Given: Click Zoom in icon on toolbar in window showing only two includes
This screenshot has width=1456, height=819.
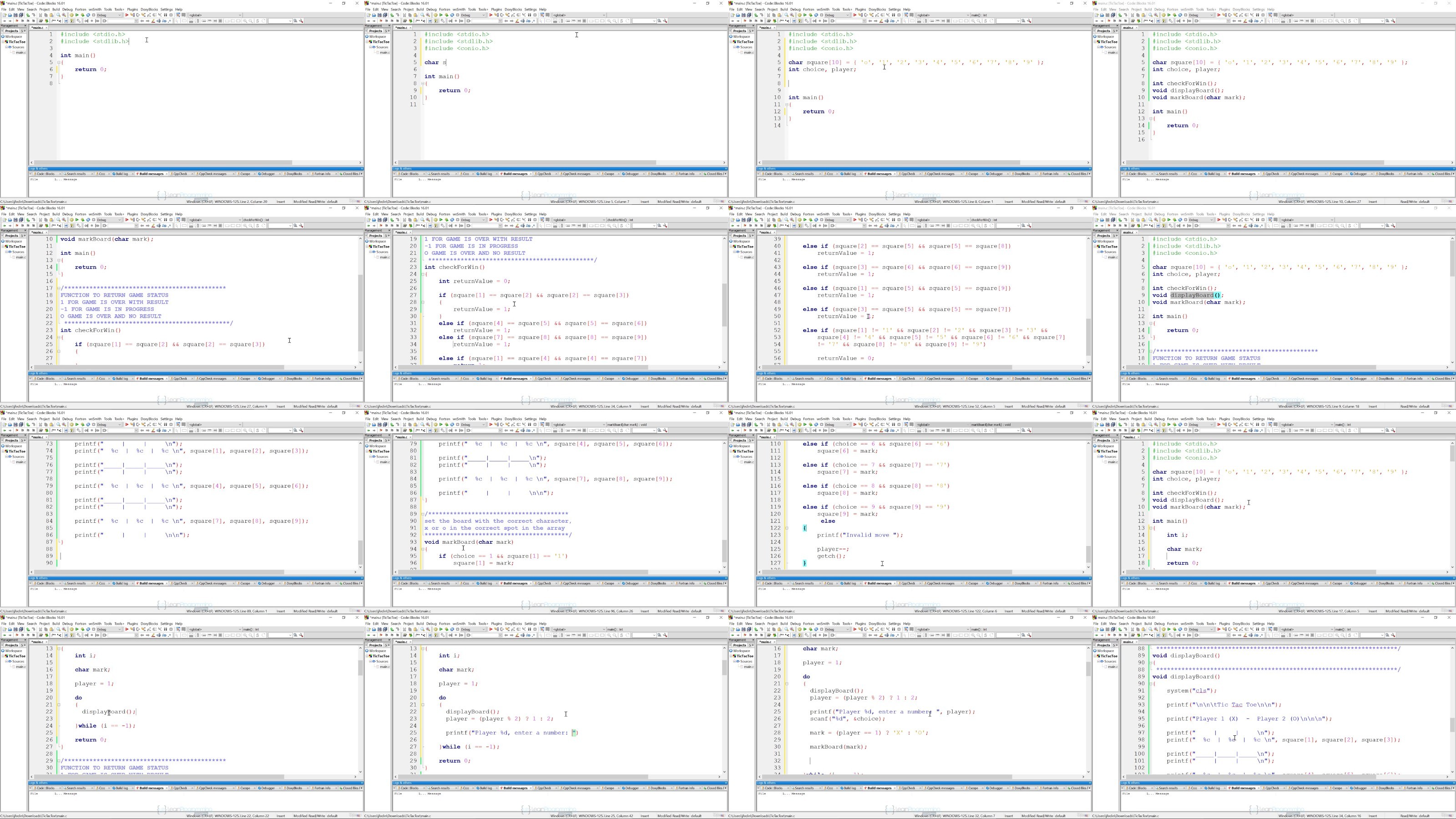Looking at the screenshot, I should [245, 21].
